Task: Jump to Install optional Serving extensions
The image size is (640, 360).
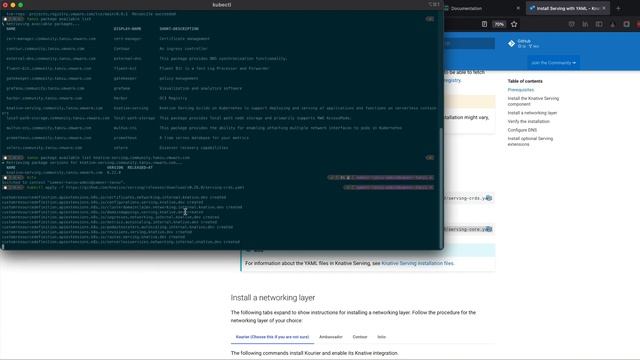Action: pyautogui.click(x=530, y=141)
